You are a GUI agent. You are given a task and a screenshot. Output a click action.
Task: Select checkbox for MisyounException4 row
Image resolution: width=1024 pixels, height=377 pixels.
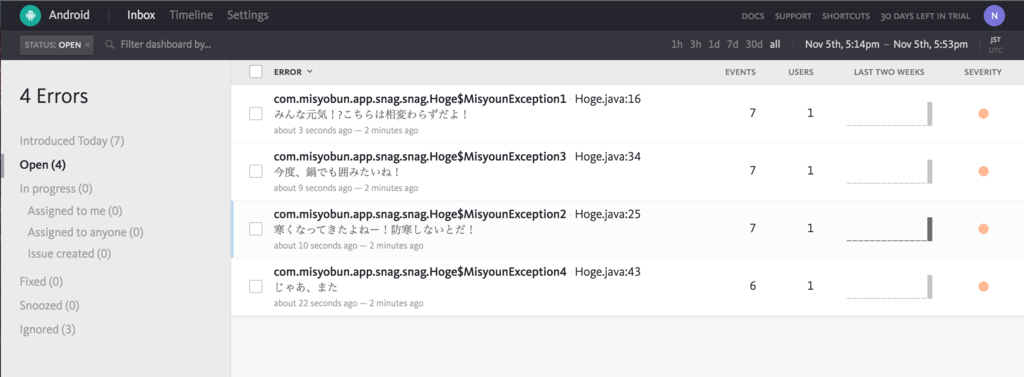[x=255, y=287]
